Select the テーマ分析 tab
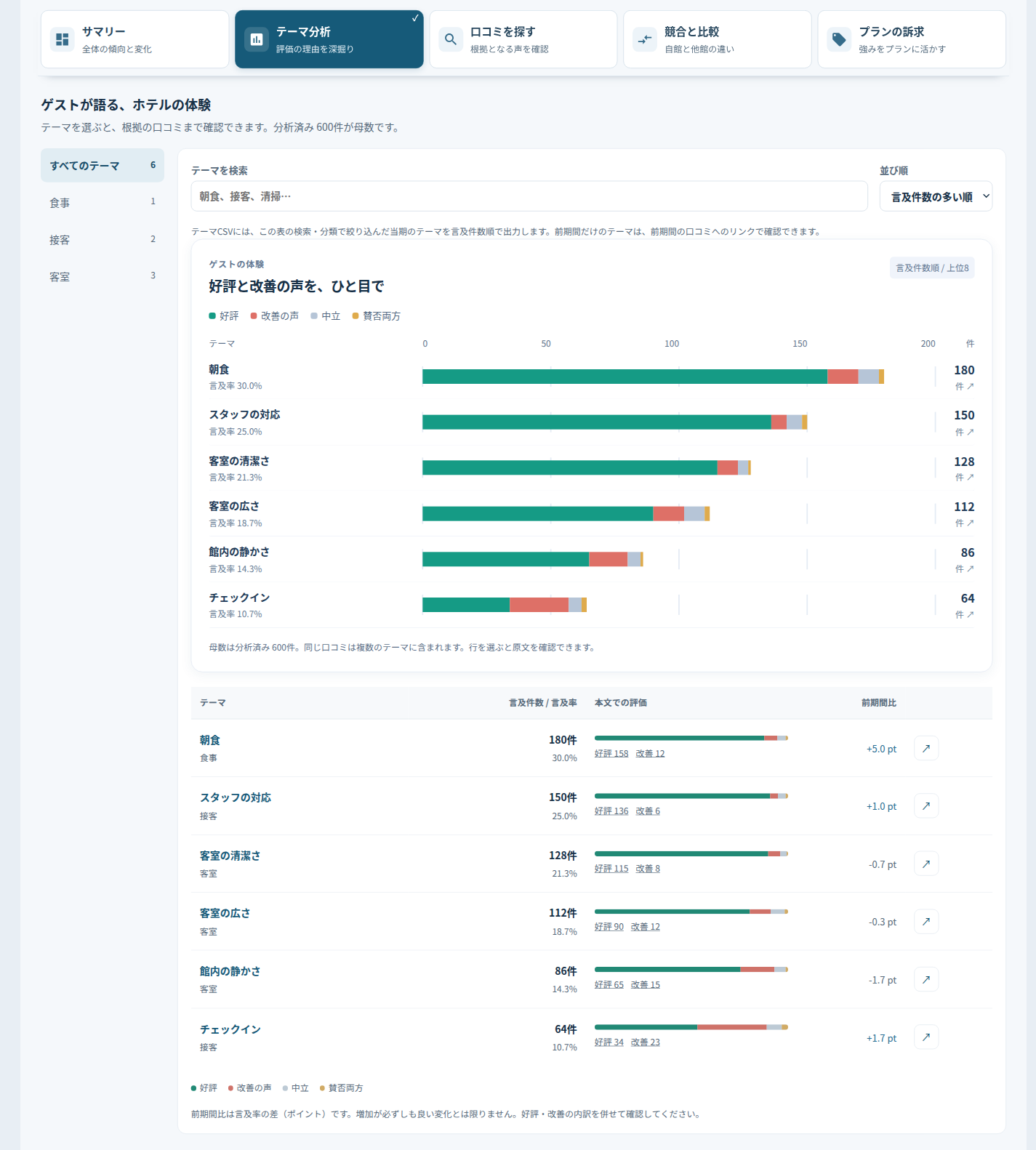 pyautogui.click(x=329, y=39)
